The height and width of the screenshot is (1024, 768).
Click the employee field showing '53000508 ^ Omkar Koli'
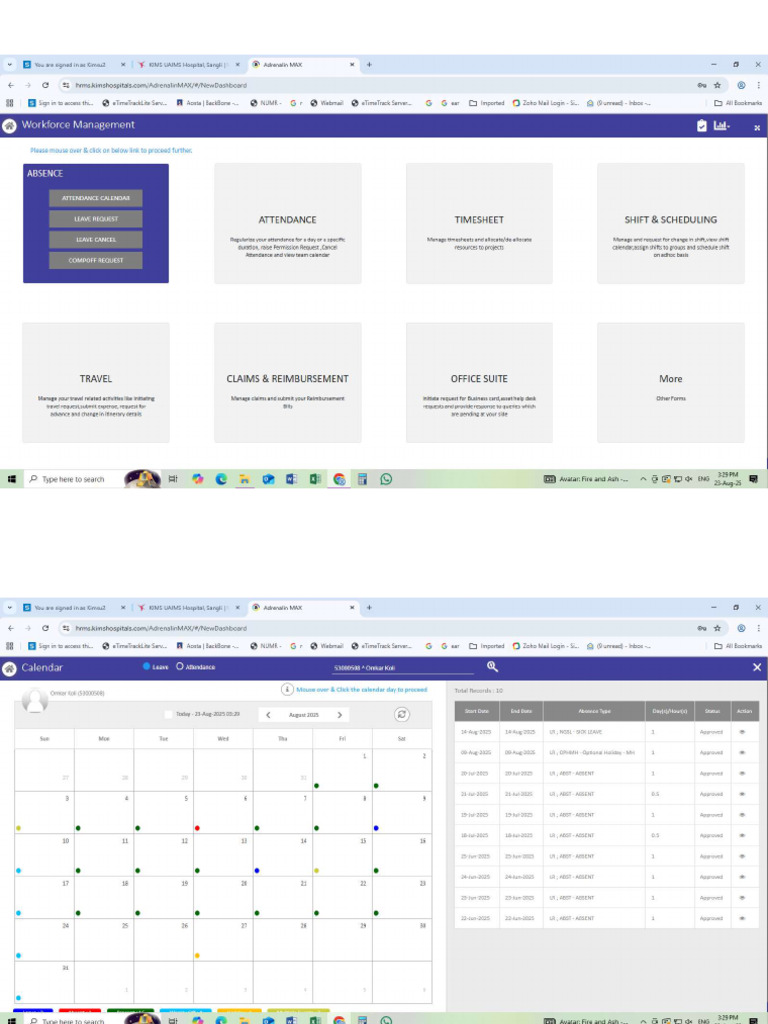[x=403, y=668]
